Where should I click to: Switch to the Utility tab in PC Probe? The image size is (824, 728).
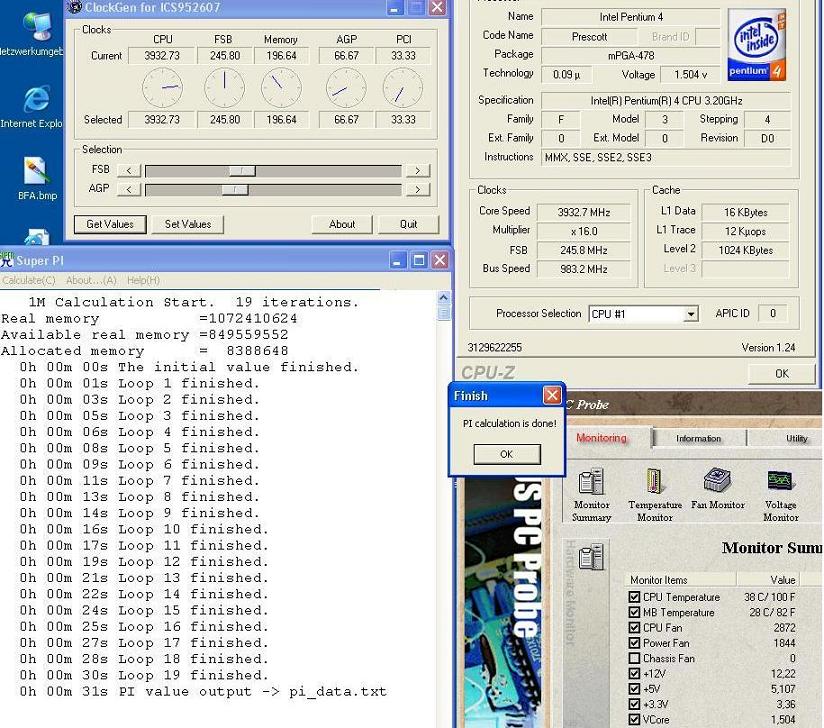pos(796,438)
